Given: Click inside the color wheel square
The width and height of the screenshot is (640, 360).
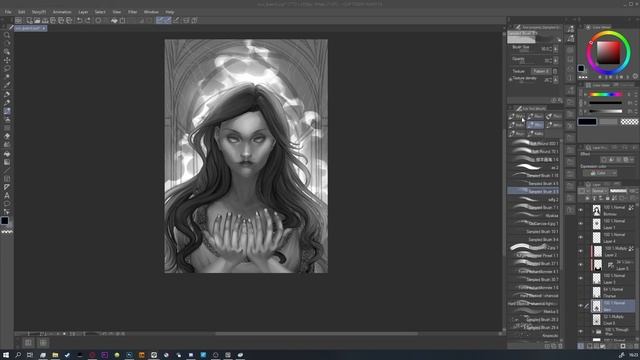Looking at the screenshot, I should pyautogui.click(x=608, y=53).
